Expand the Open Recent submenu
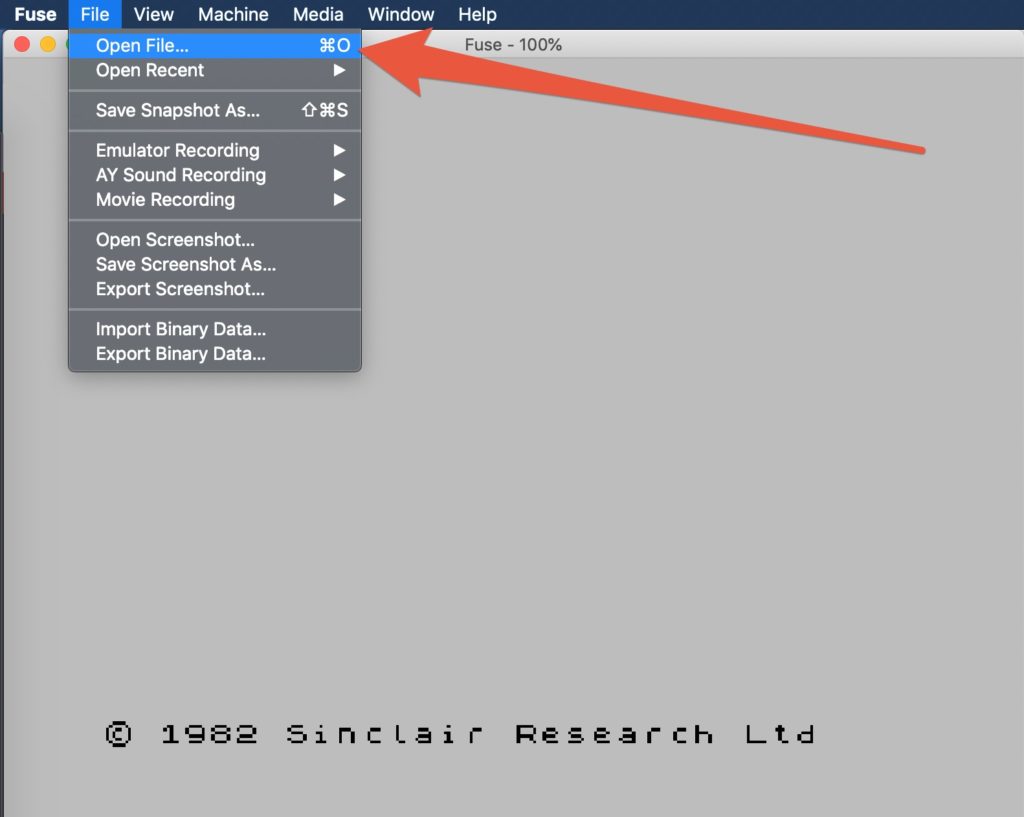The width and height of the screenshot is (1024, 817). [215, 71]
